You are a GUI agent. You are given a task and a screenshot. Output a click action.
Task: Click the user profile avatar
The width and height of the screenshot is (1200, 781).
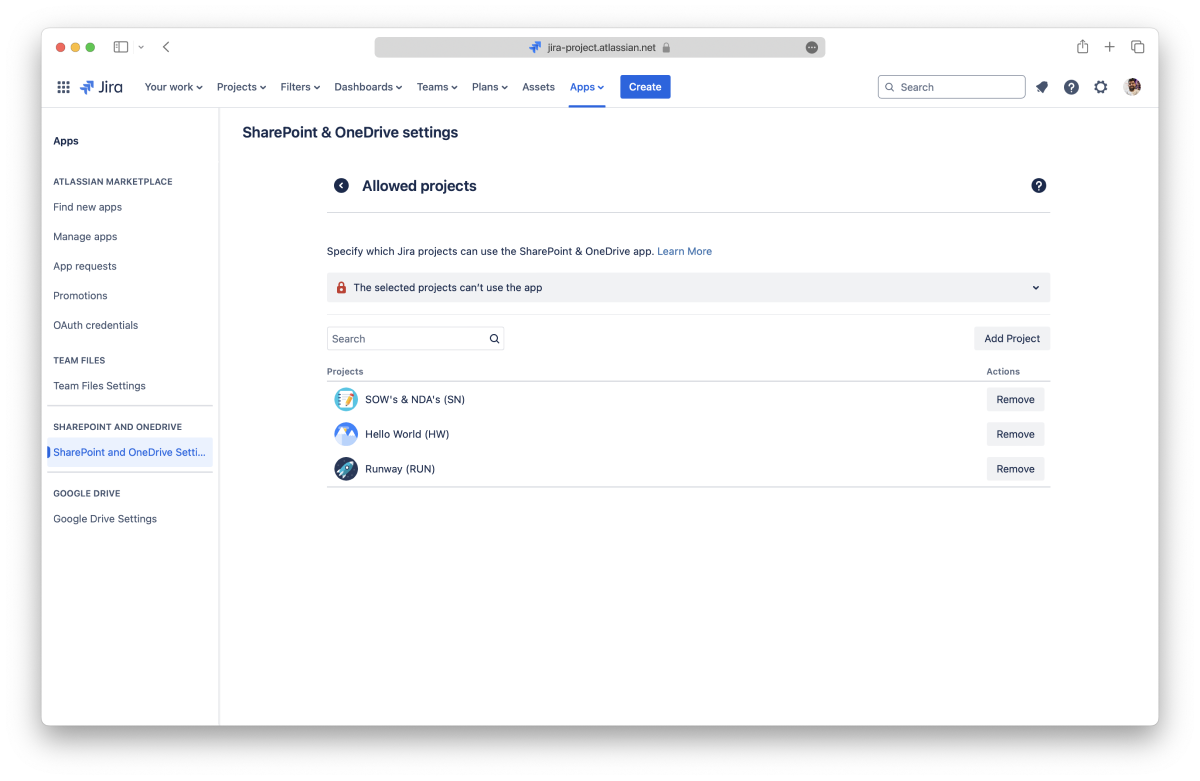[x=1132, y=87]
